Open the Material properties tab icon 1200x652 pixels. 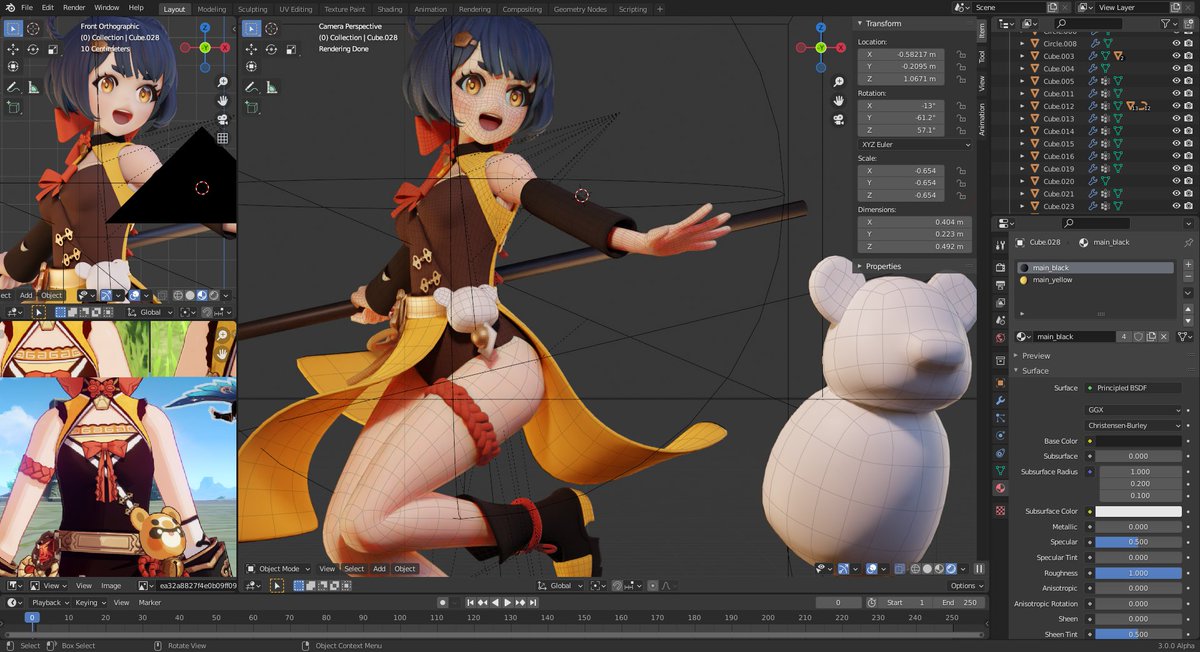[x=1000, y=488]
